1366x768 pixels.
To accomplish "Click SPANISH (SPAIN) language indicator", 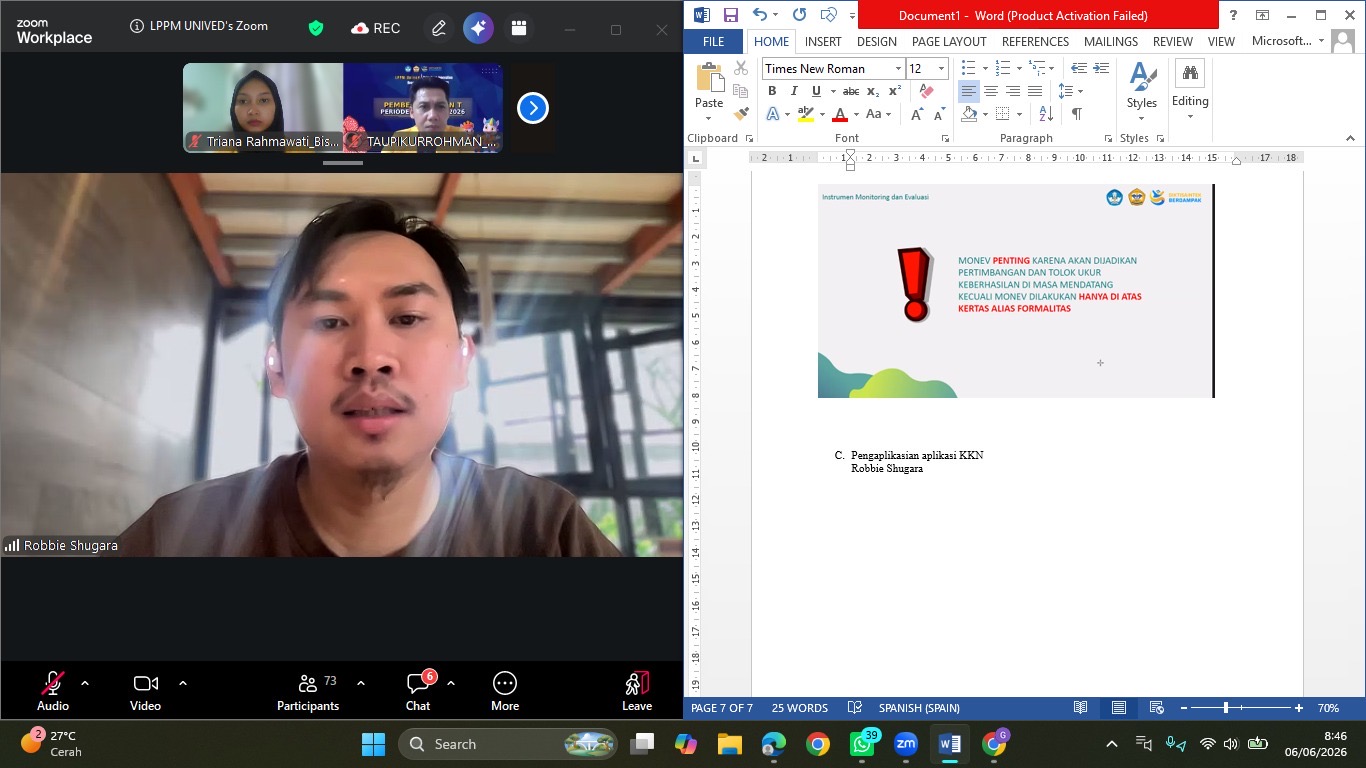I will click(919, 708).
